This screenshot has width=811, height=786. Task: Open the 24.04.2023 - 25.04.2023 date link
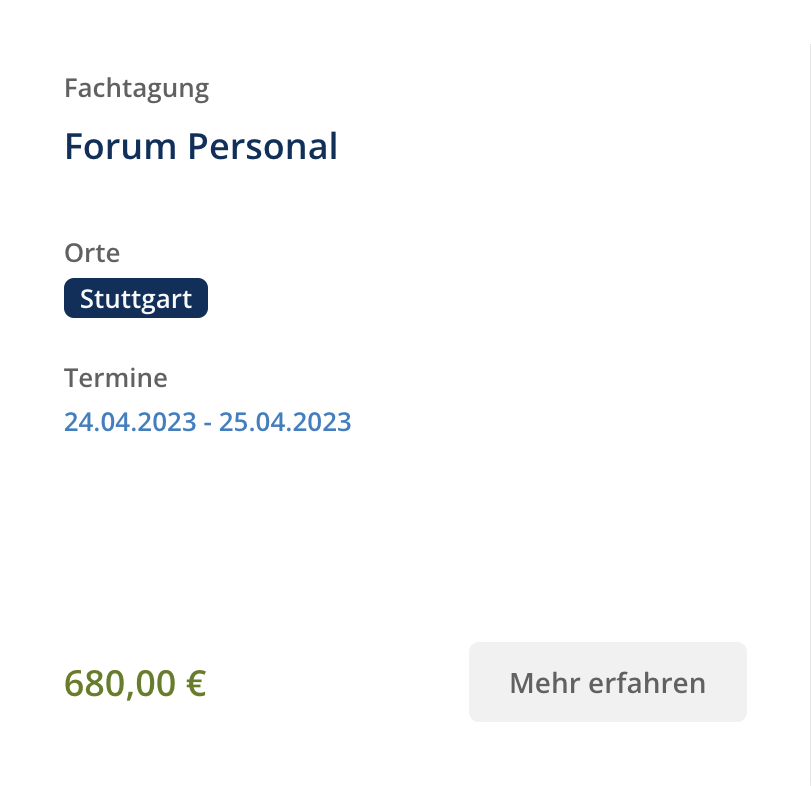[x=207, y=422]
